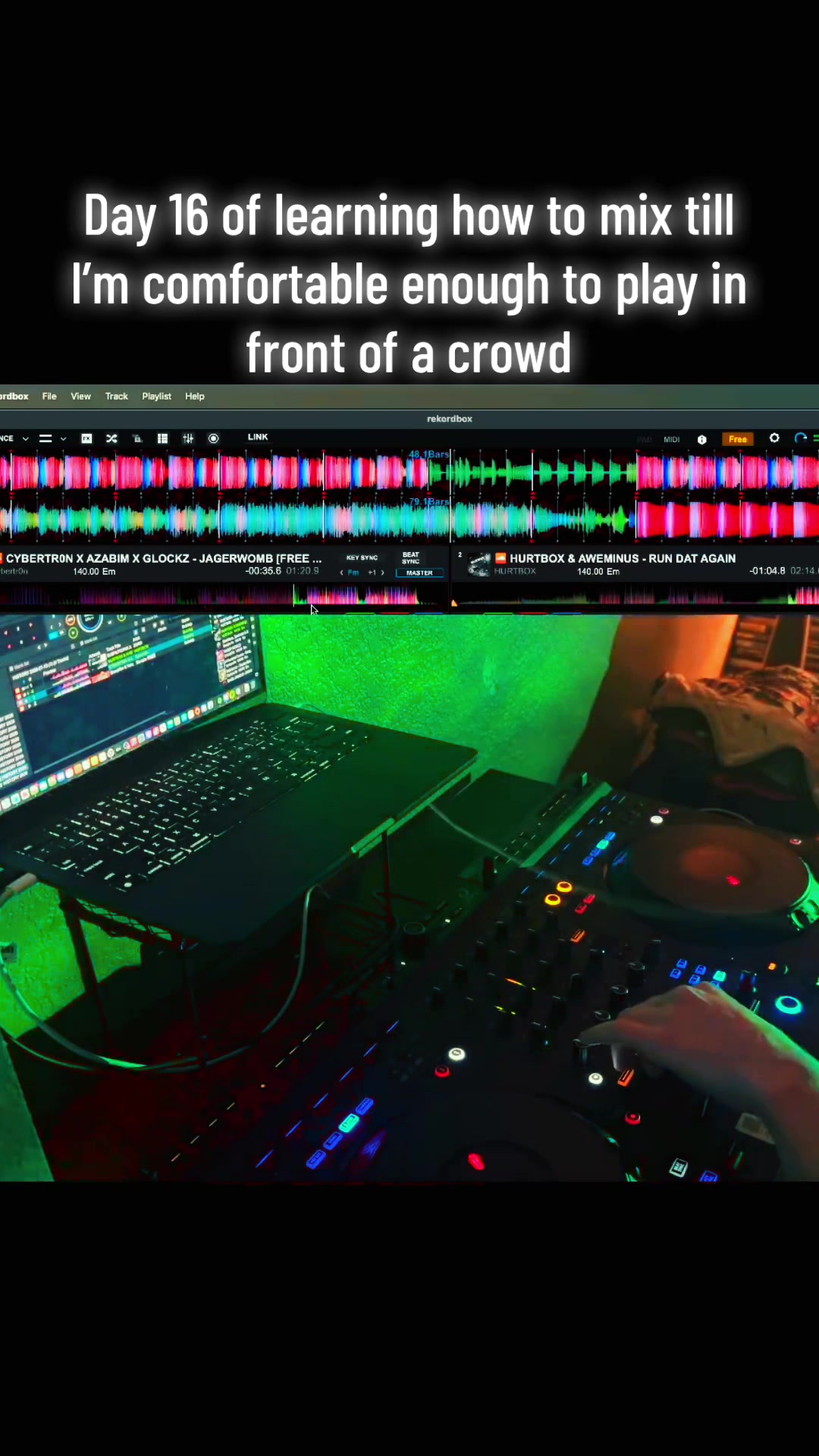Screen dimensions: 819x1456
Task: Select the two-deck horizontal layout icon
Action: [x=45, y=438]
